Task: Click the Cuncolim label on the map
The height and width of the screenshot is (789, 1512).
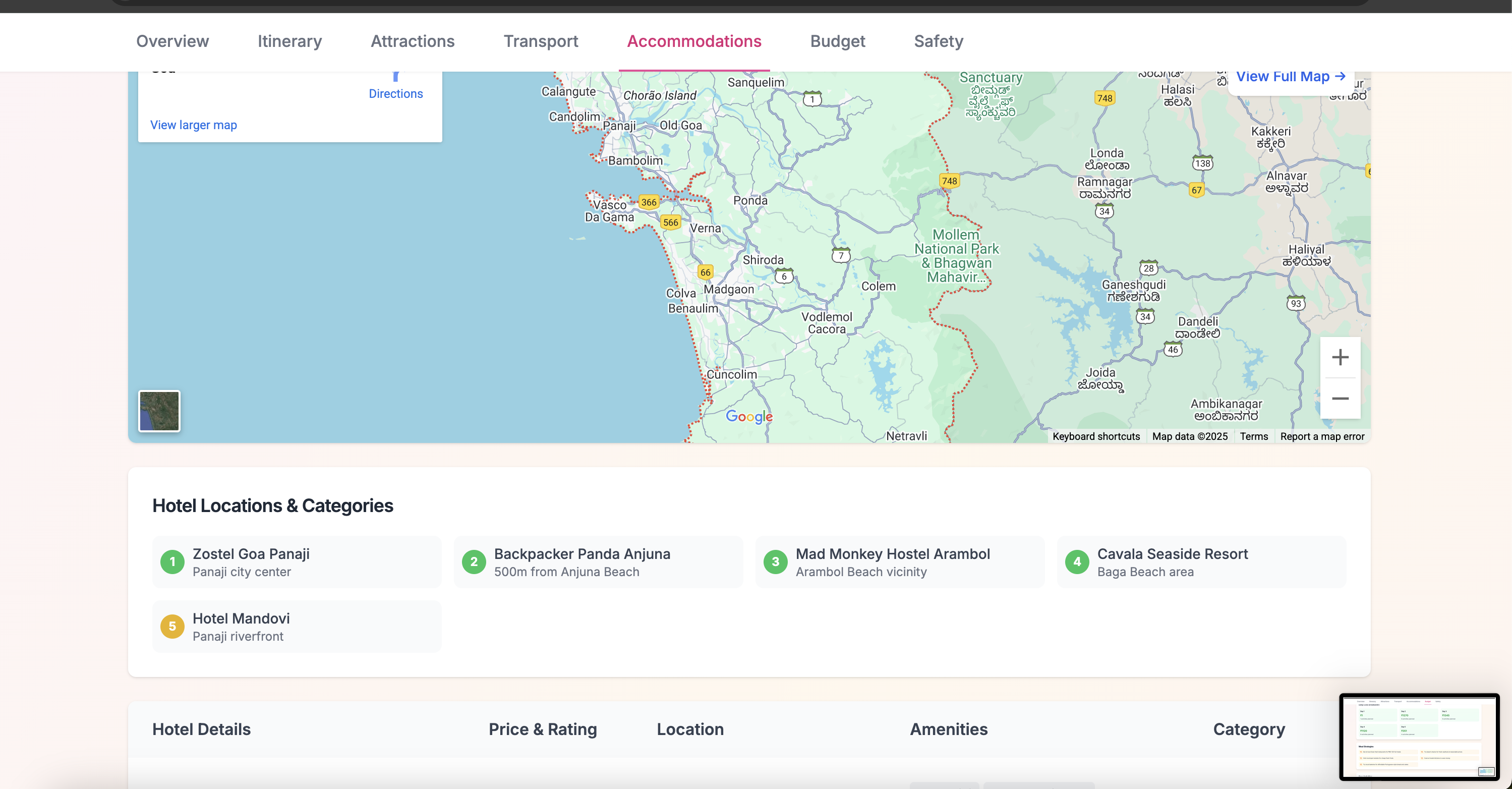Action: 731,374
